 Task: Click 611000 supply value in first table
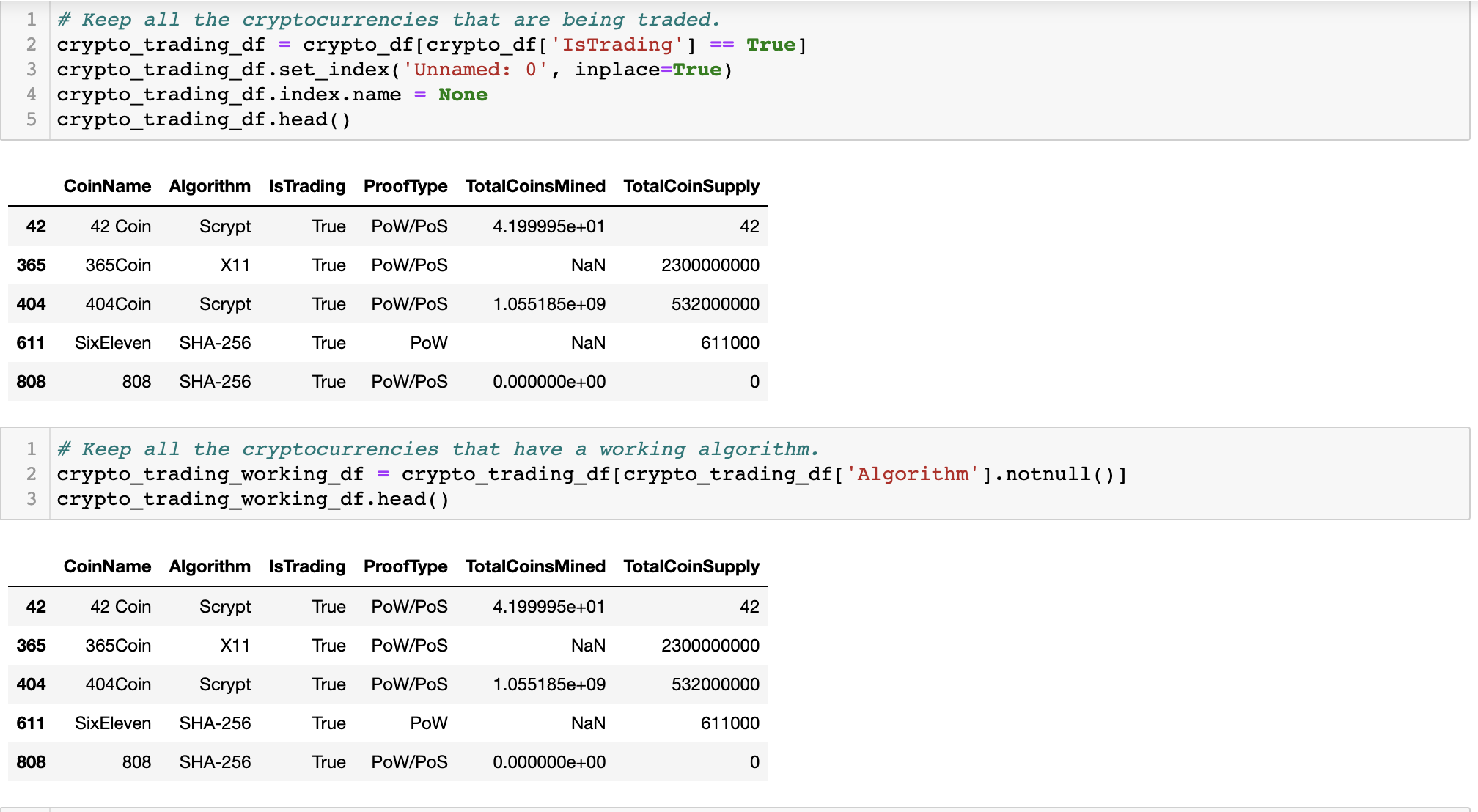[x=730, y=343]
